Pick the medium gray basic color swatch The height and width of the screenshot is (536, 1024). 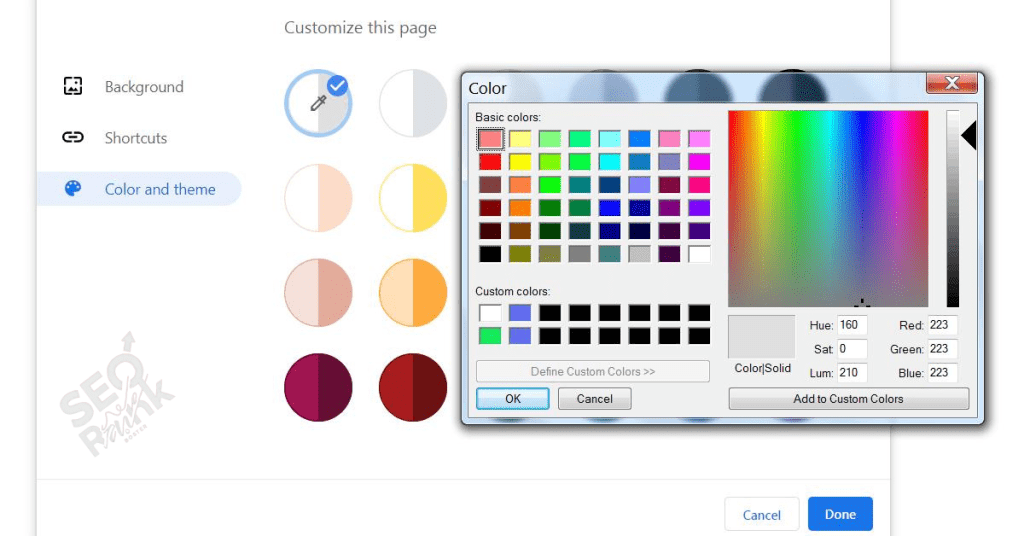579,253
